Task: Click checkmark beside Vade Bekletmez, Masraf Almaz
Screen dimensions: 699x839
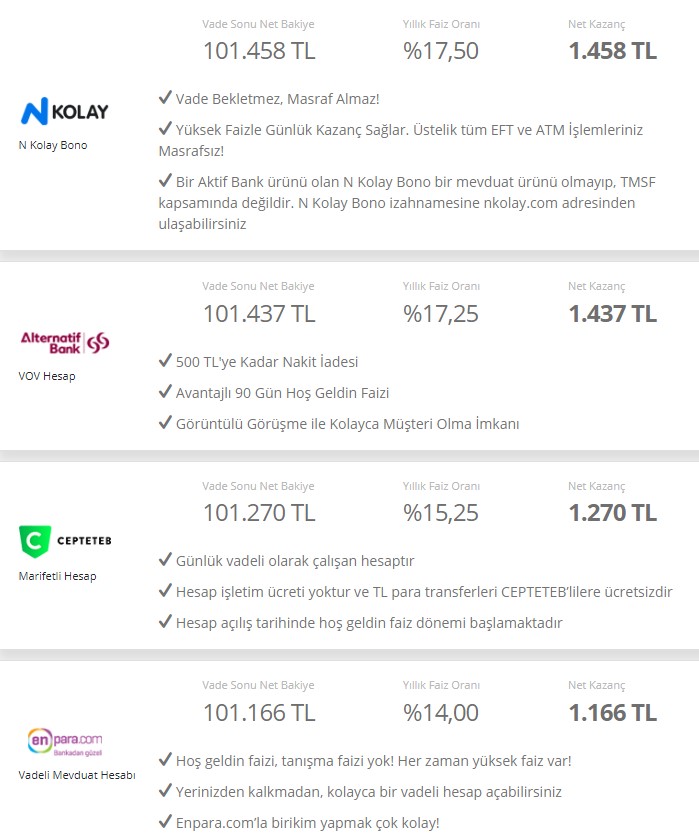Action: pos(165,97)
